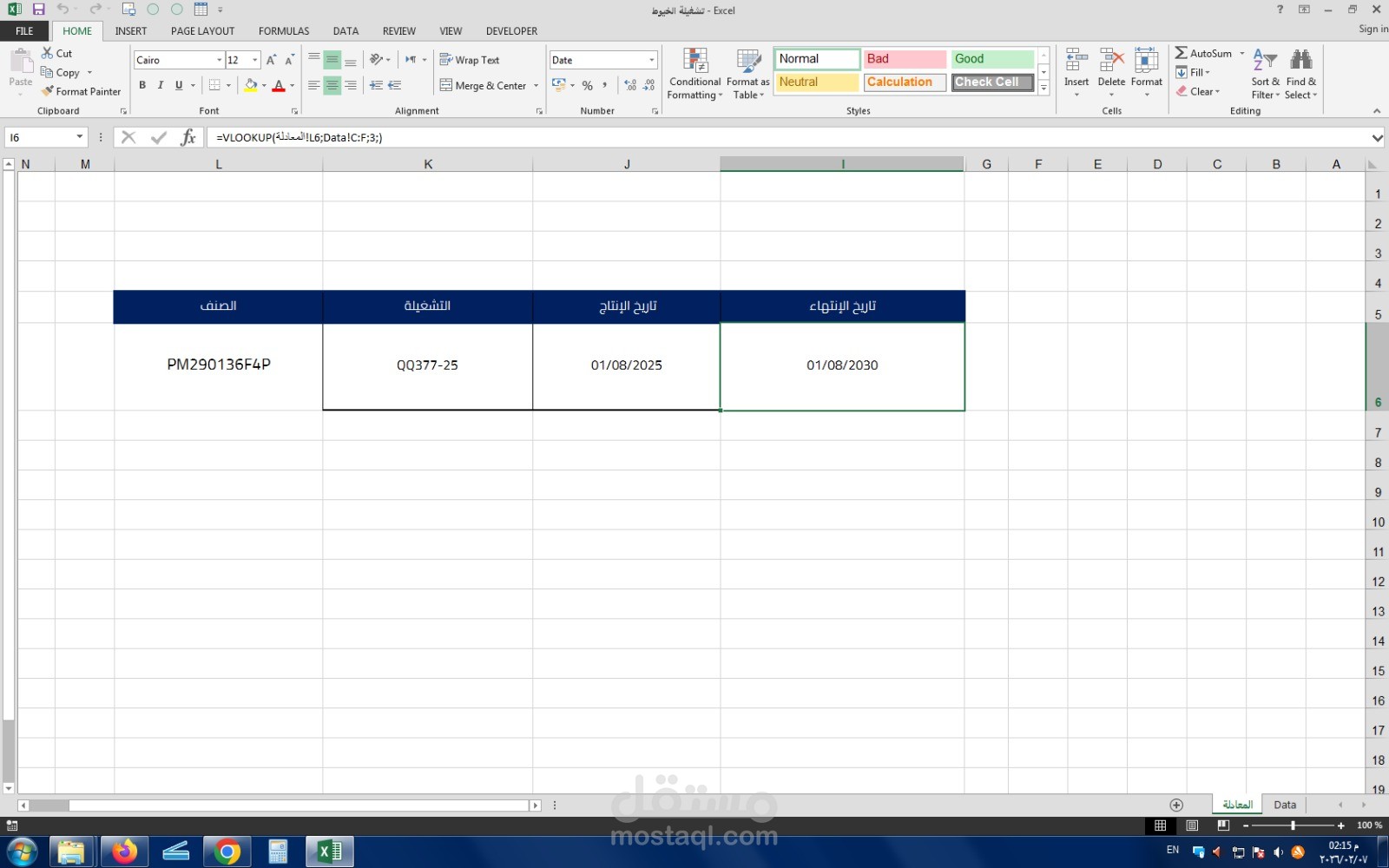Apply the yellow Fill Color
This screenshot has width=1389, height=868.
(250, 85)
